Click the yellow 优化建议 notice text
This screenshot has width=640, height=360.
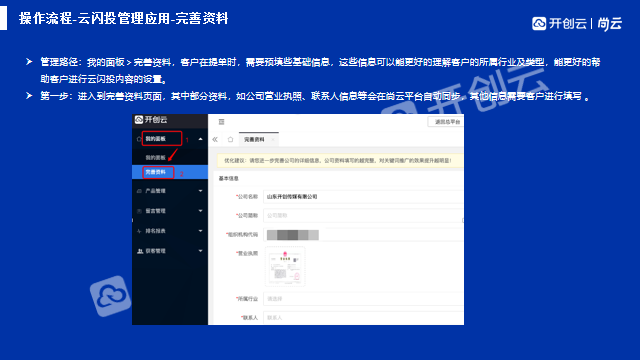pyautogui.click(x=338, y=161)
